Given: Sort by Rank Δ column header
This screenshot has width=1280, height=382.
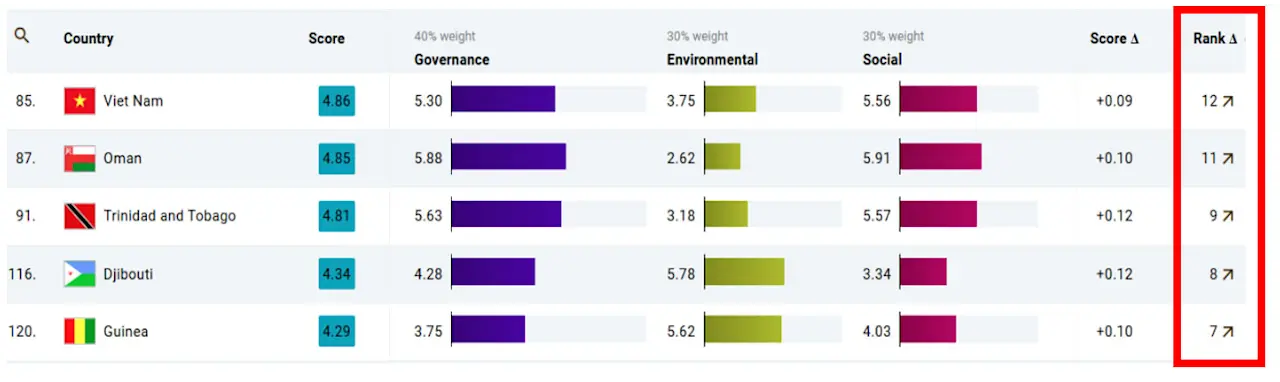Looking at the screenshot, I should 1215,38.
